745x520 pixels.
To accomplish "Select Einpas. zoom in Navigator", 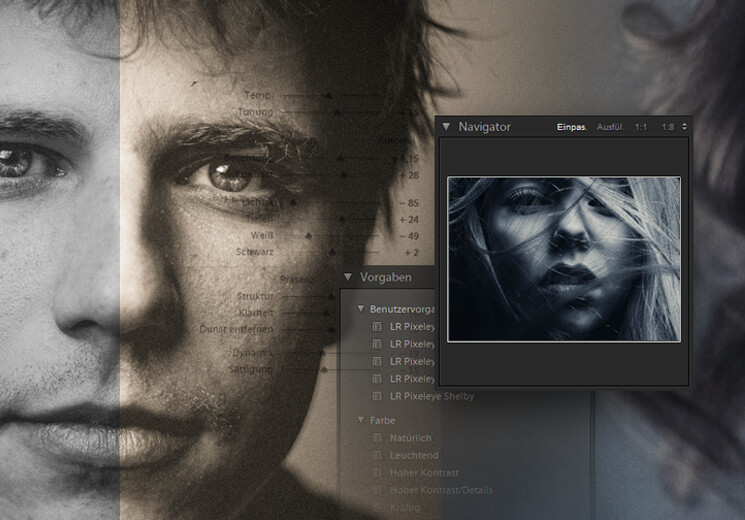I will click(x=572, y=127).
